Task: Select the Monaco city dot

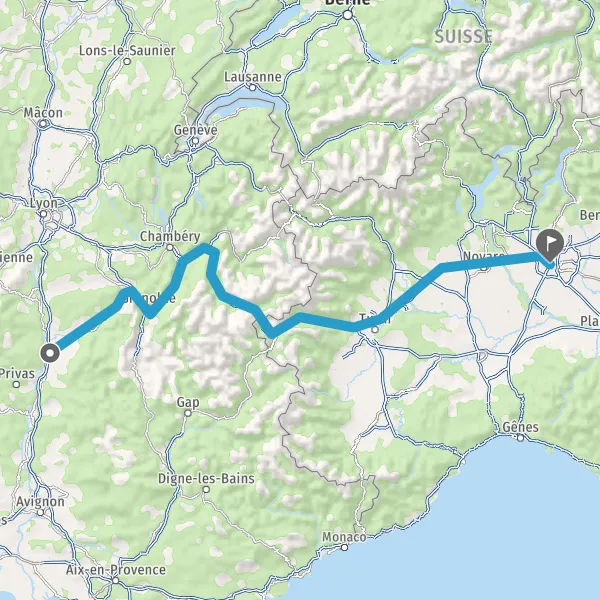Action: click(x=344, y=548)
